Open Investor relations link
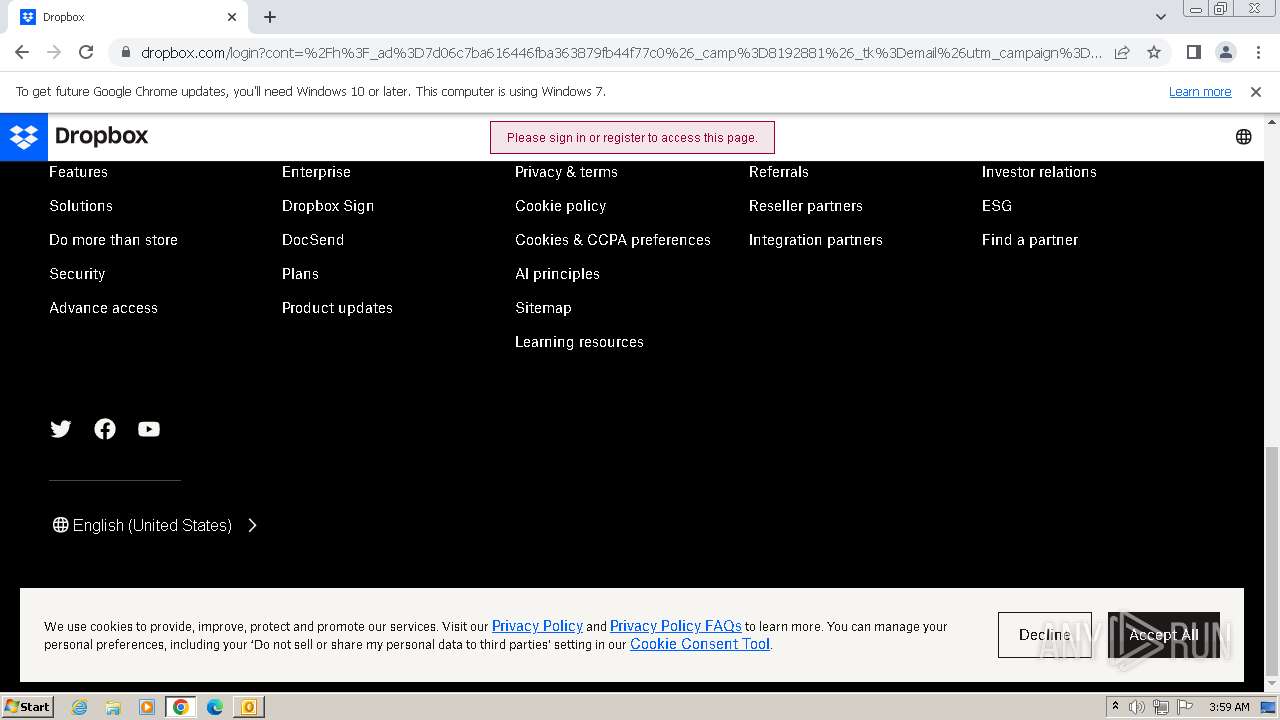This screenshot has width=1280, height=720. [1039, 172]
